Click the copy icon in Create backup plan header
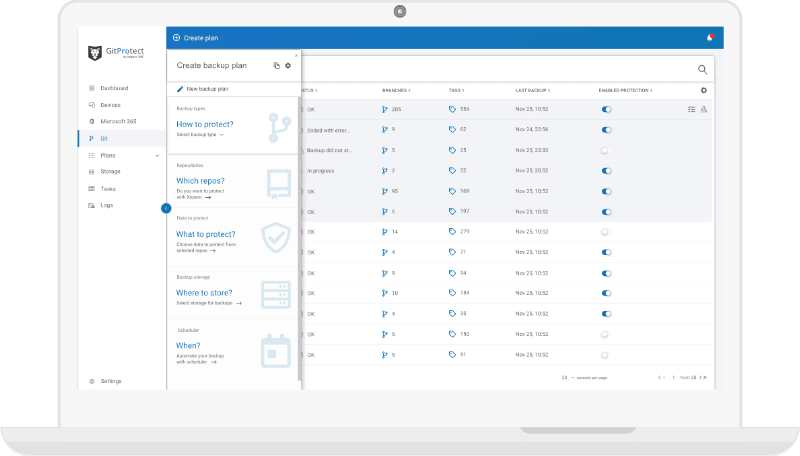This screenshot has width=800, height=456. (x=277, y=66)
